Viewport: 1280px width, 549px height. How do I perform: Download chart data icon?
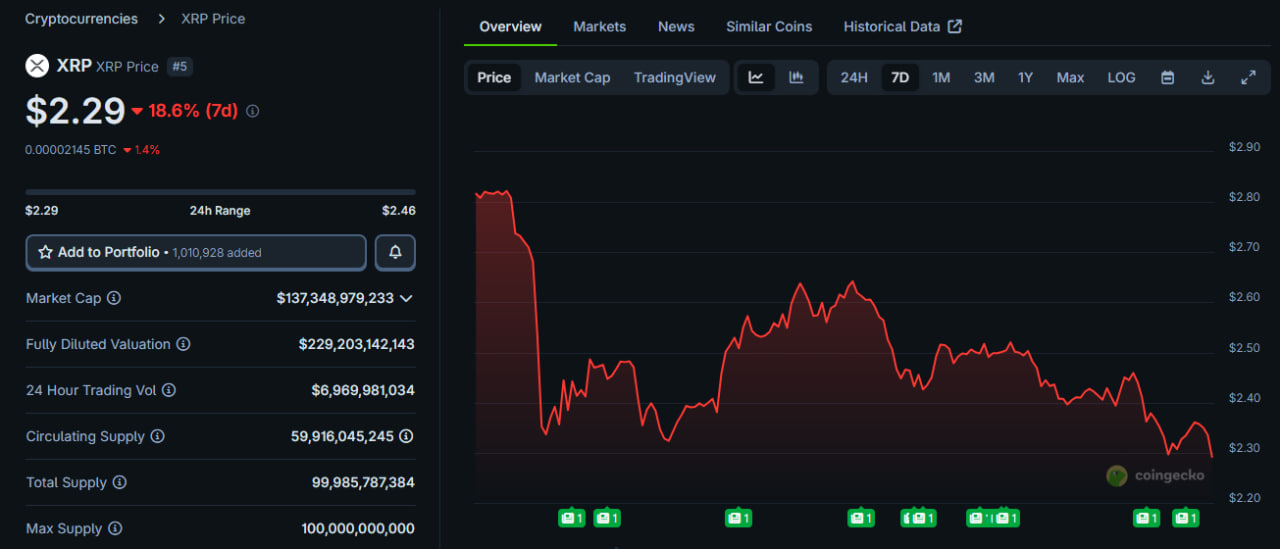1207,78
